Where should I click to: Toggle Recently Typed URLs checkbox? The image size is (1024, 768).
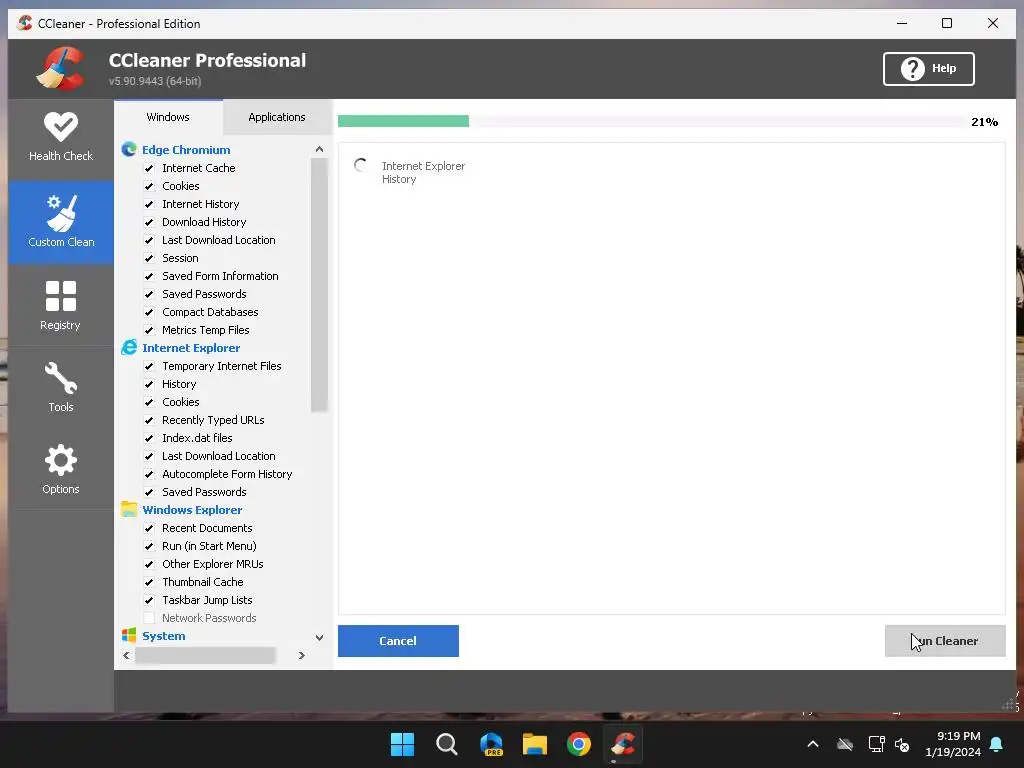click(149, 420)
